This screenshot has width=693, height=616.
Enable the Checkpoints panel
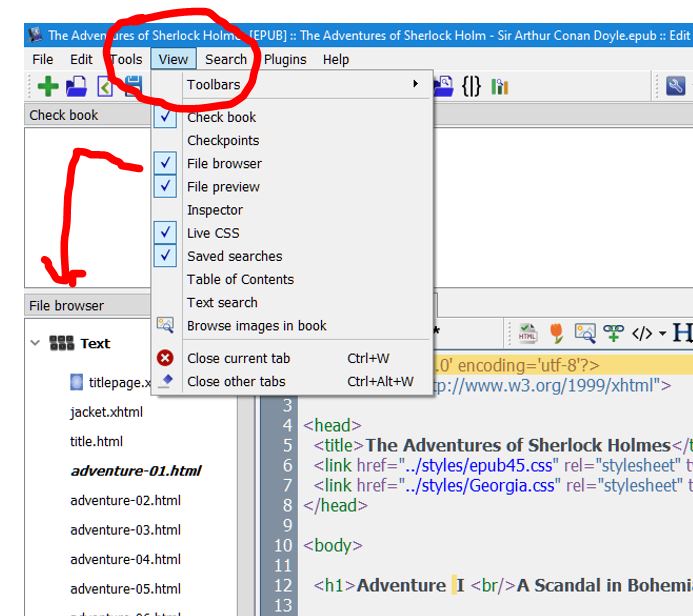[223, 140]
